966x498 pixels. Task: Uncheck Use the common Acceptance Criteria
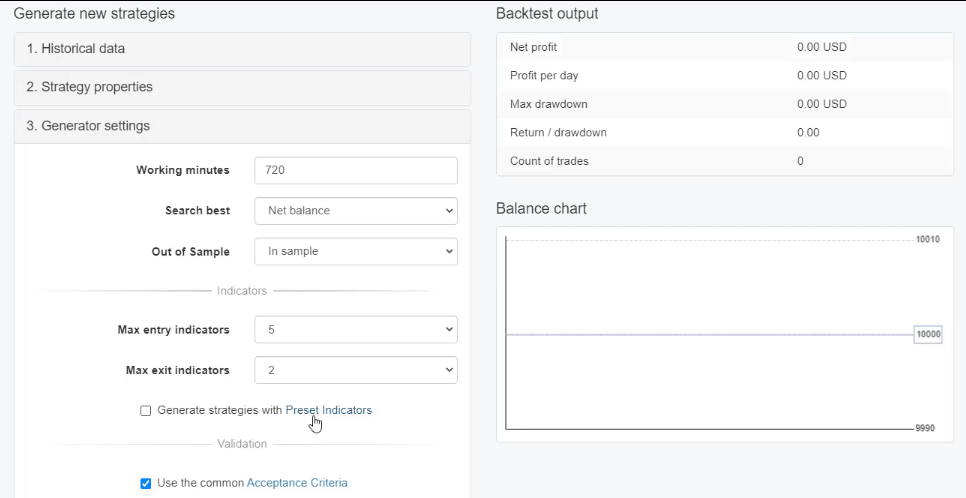click(x=146, y=483)
